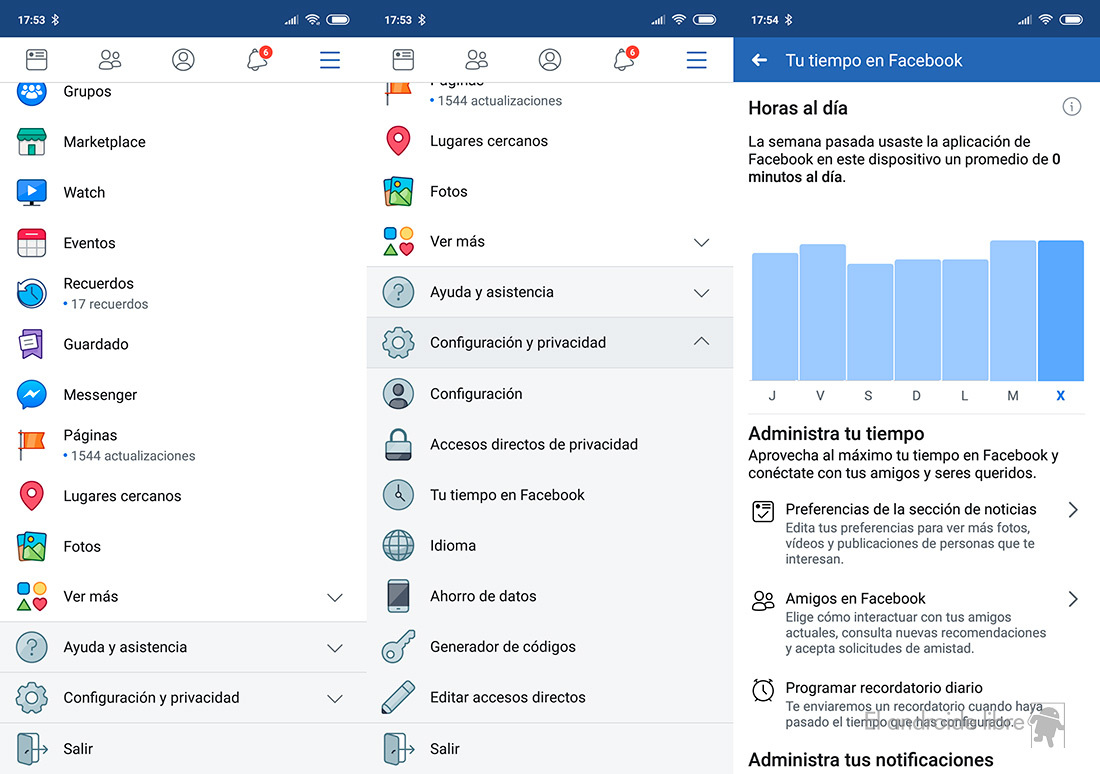This screenshot has height=774, width=1100.
Task: Collapse the expanded Configuración y privacidad section
Action: tap(701, 342)
